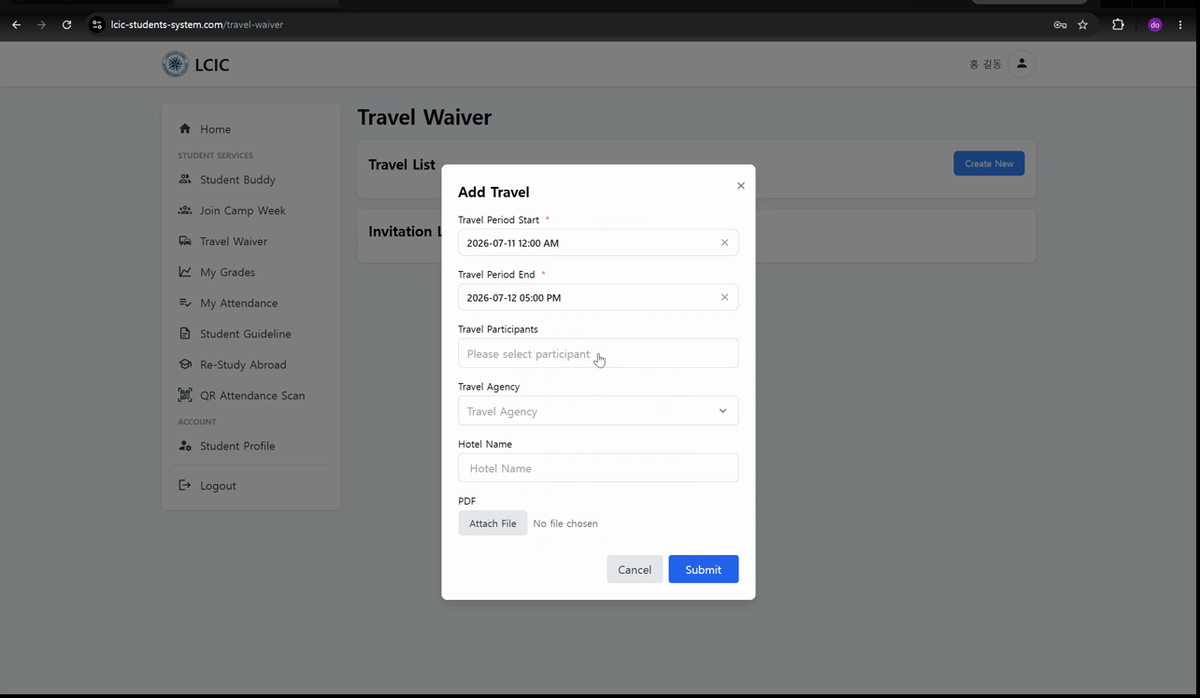Open the Travel Participants selector

[598, 353]
